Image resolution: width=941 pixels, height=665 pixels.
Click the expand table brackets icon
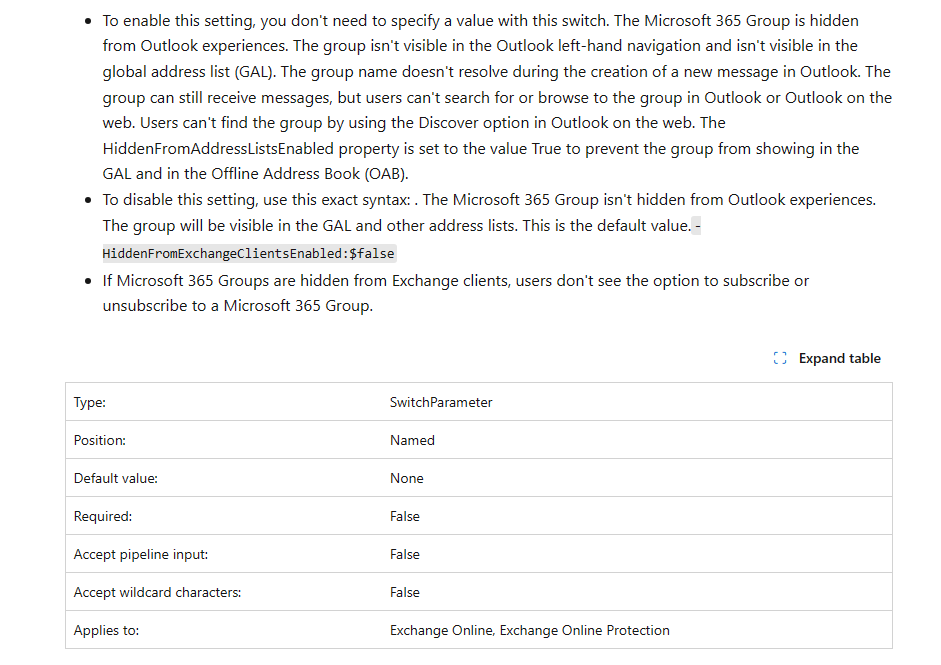tap(780, 358)
